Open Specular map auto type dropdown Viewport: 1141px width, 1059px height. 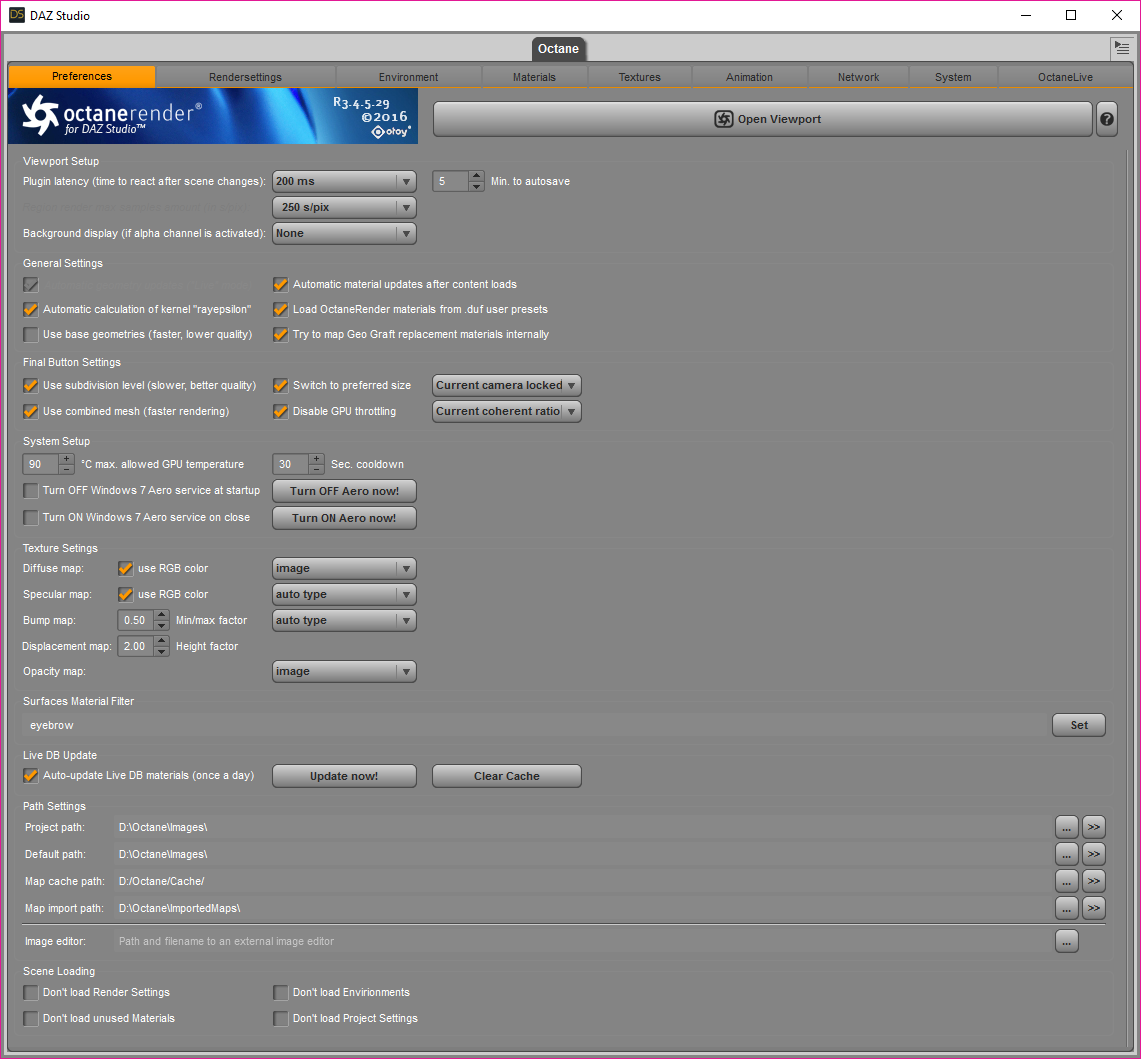click(x=344, y=595)
